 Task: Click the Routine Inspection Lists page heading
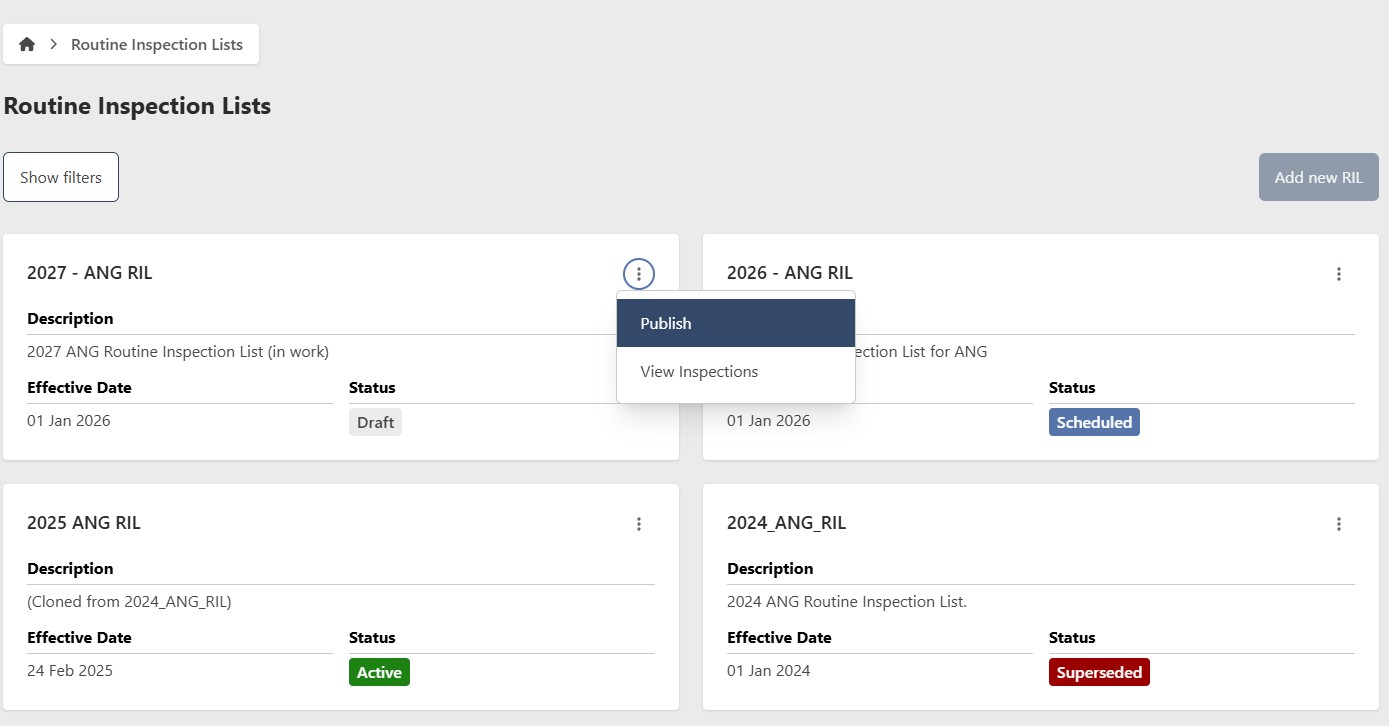[138, 106]
